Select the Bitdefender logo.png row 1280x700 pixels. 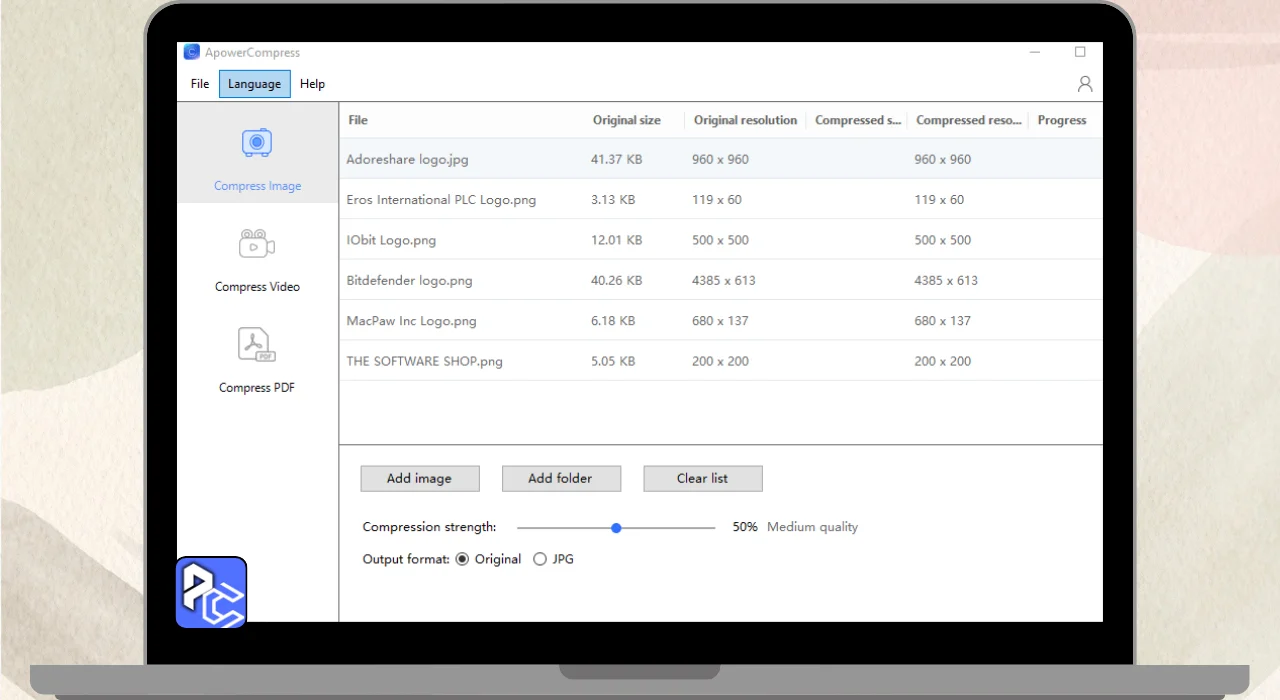click(409, 280)
